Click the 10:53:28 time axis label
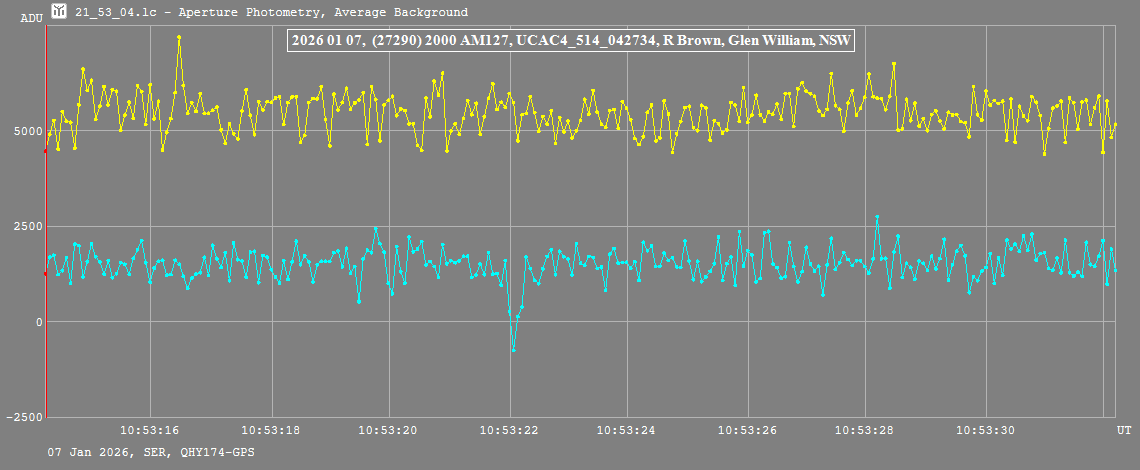 [866, 430]
